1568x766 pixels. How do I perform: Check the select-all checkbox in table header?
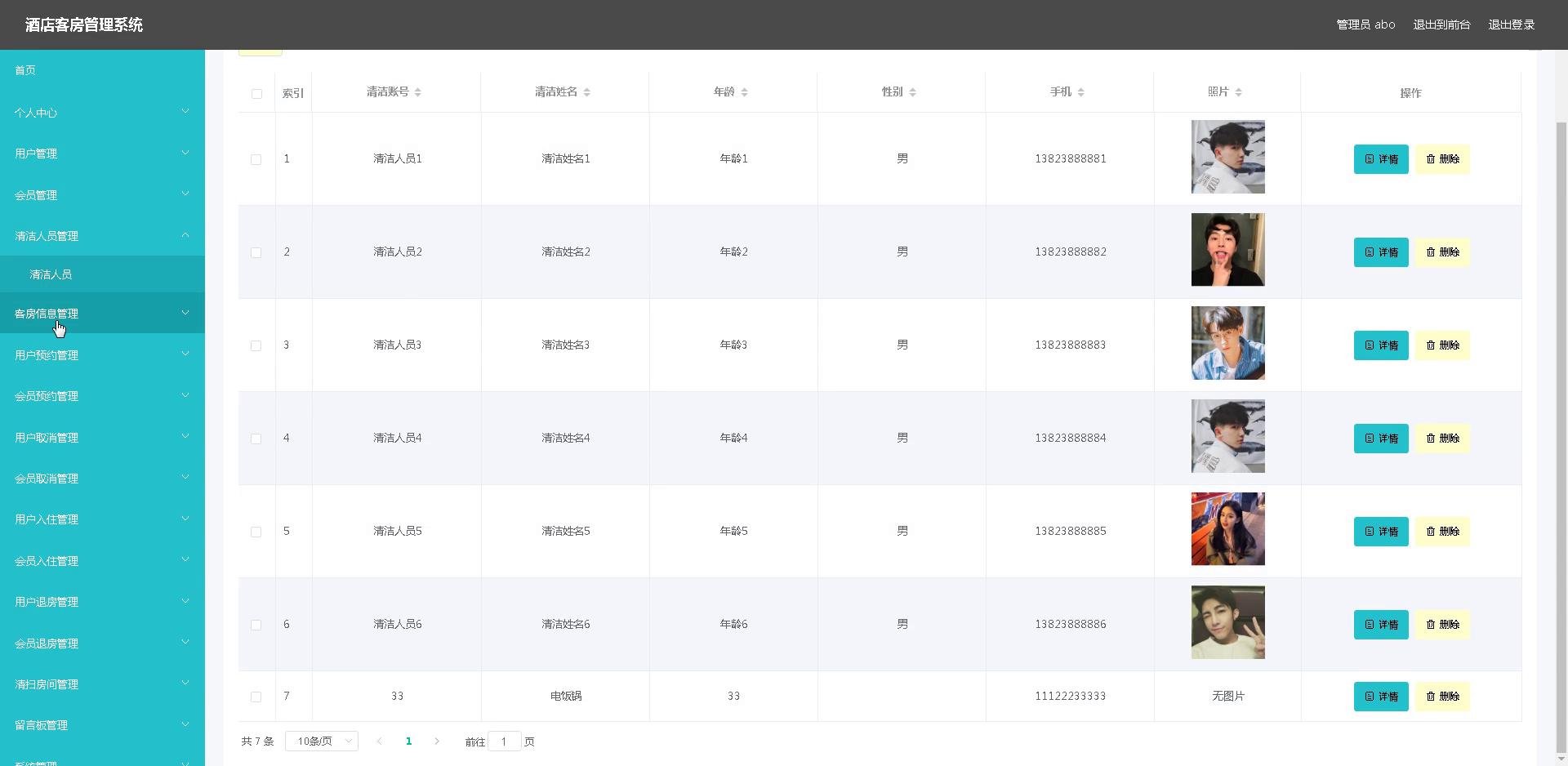[256, 94]
